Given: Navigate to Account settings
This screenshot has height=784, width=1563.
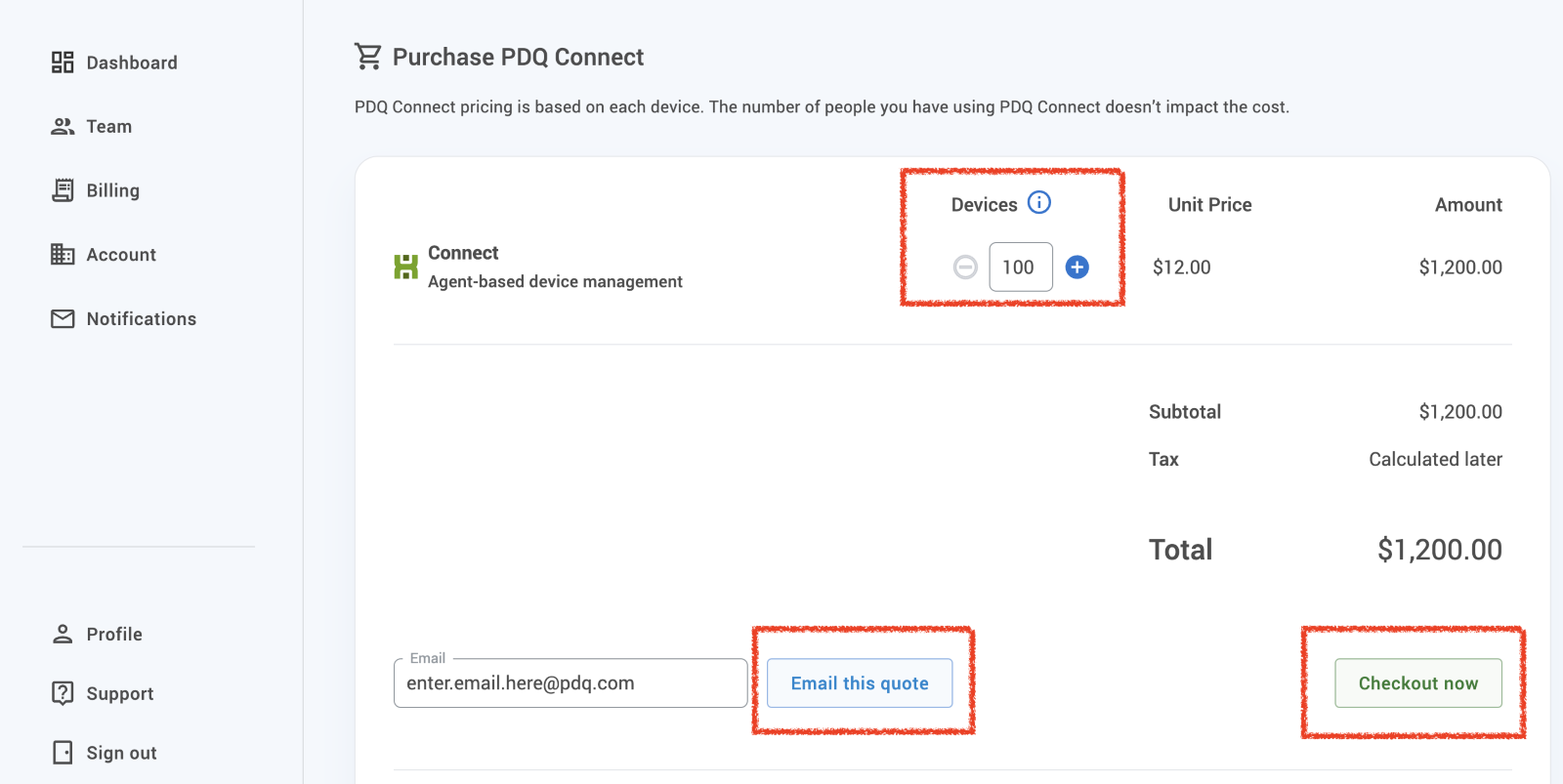Looking at the screenshot, I should (121, 255).
